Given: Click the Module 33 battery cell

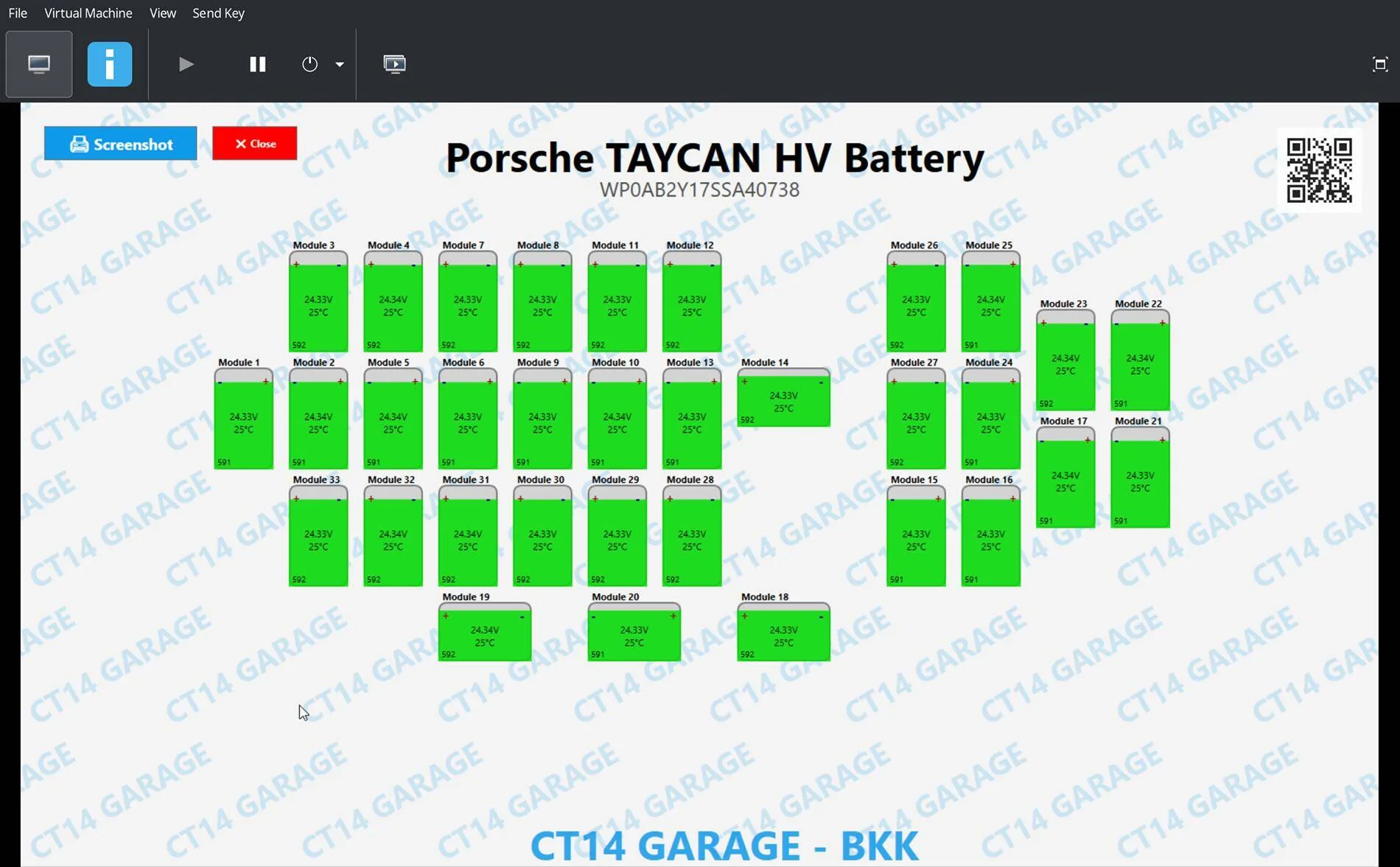Looking at the screenshot, I should (x=318, y=536).
